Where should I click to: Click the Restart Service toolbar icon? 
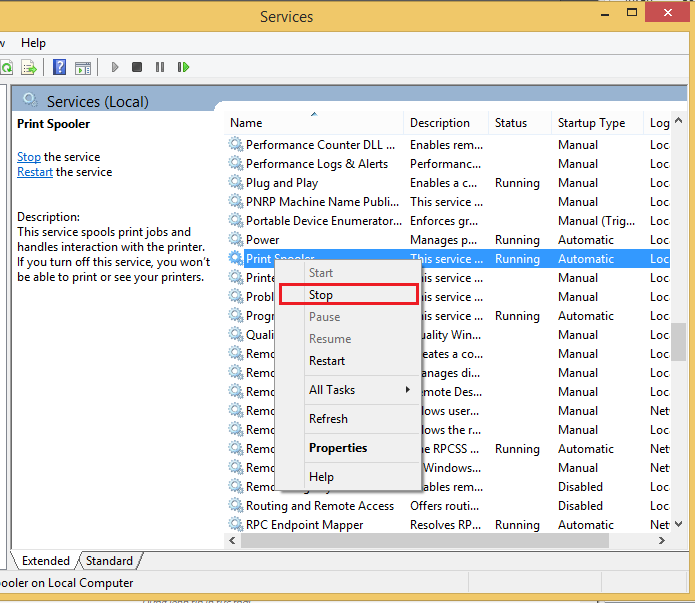[183, 67]
